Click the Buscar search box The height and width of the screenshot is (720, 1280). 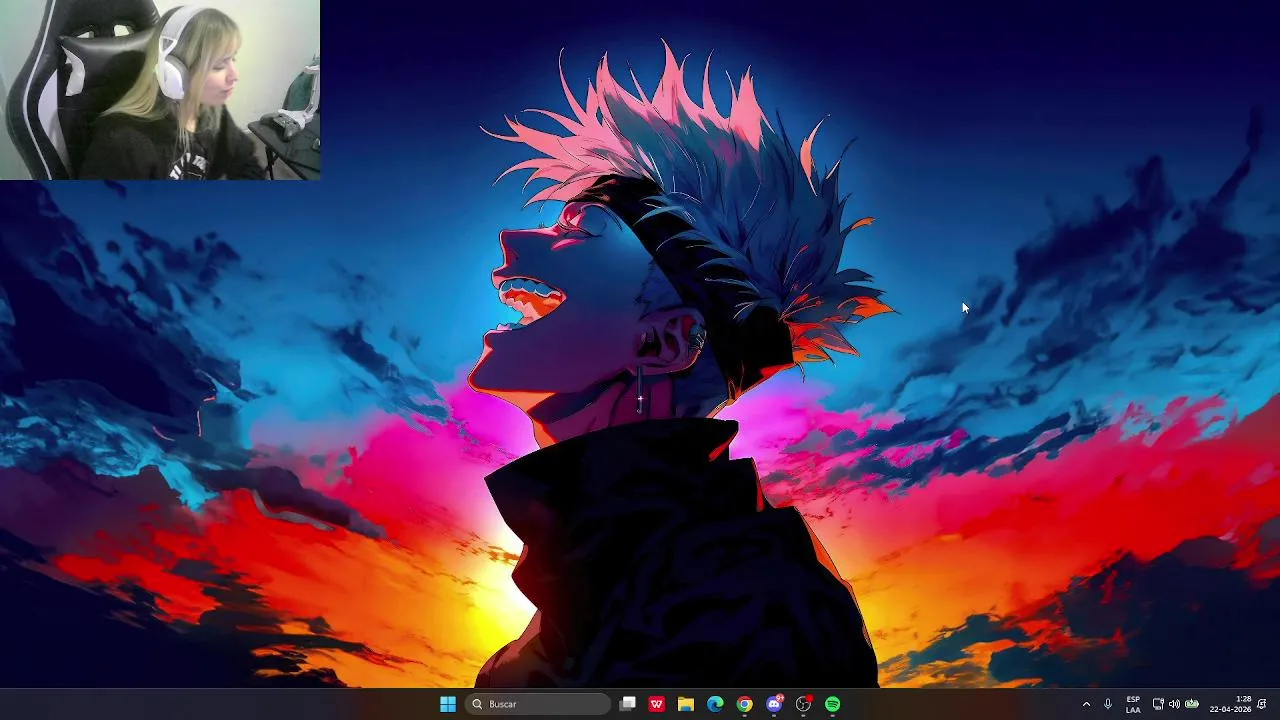(x=538, y=704)
